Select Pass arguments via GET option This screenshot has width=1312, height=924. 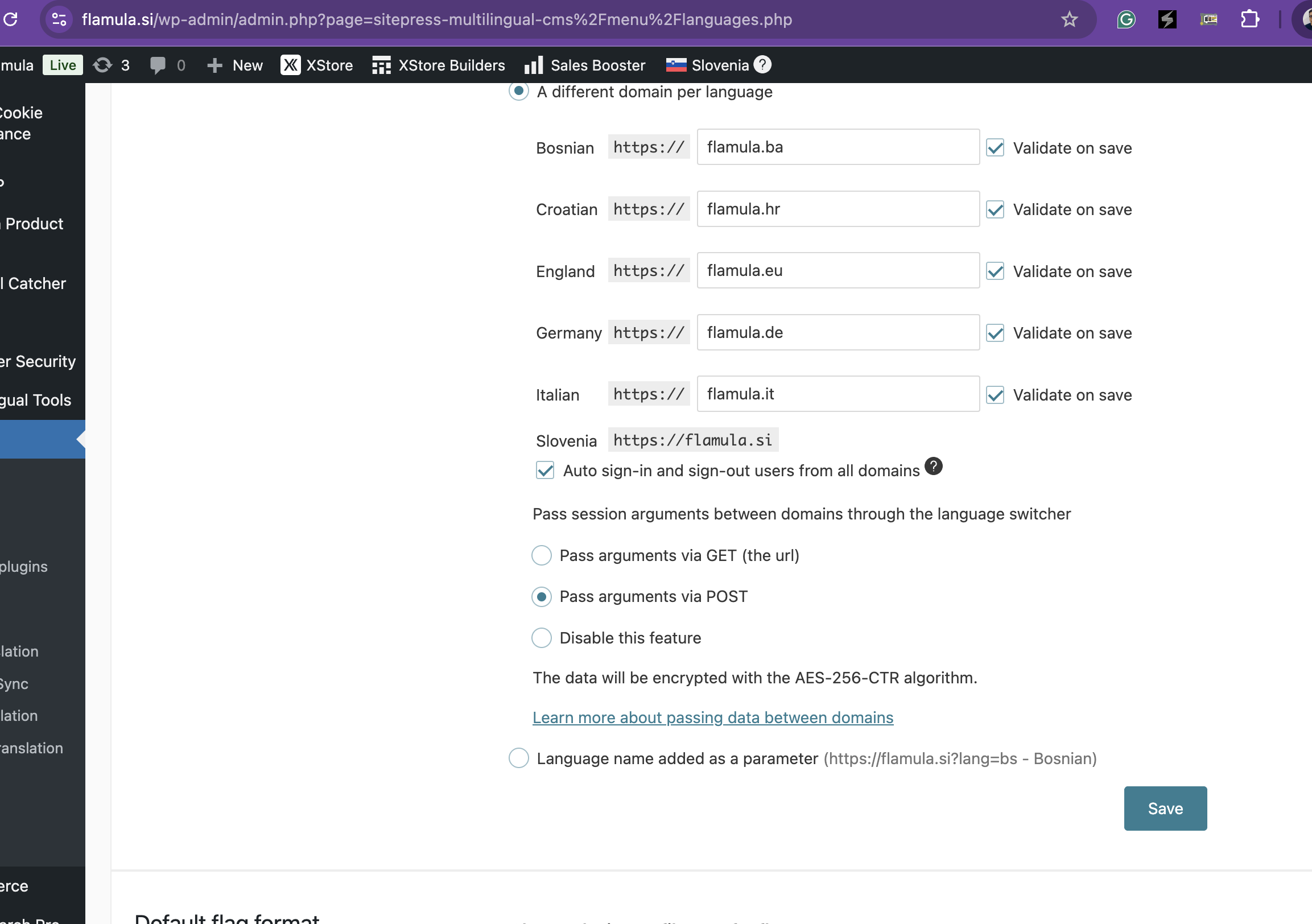[x=541, y=555]
